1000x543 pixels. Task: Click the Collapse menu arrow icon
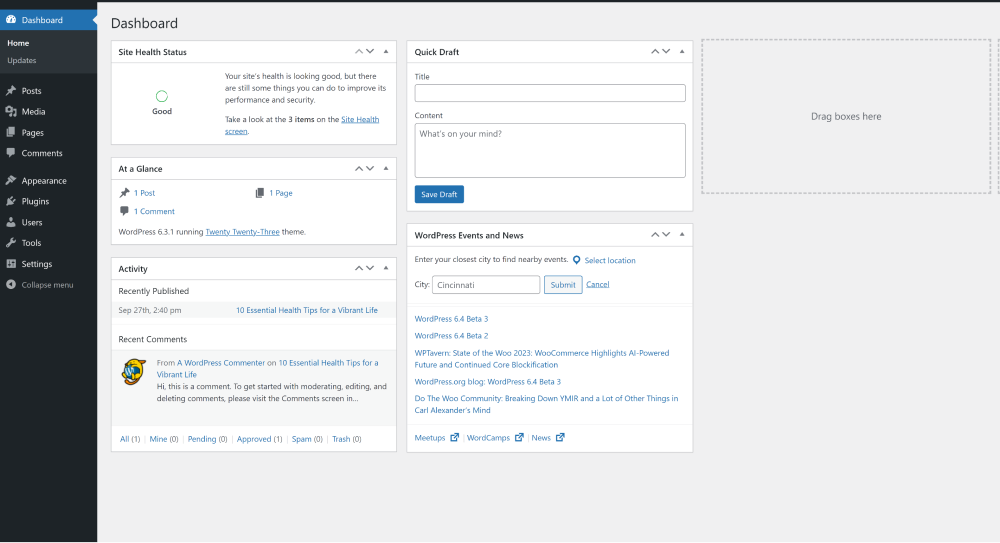click(x=11, y=285)
